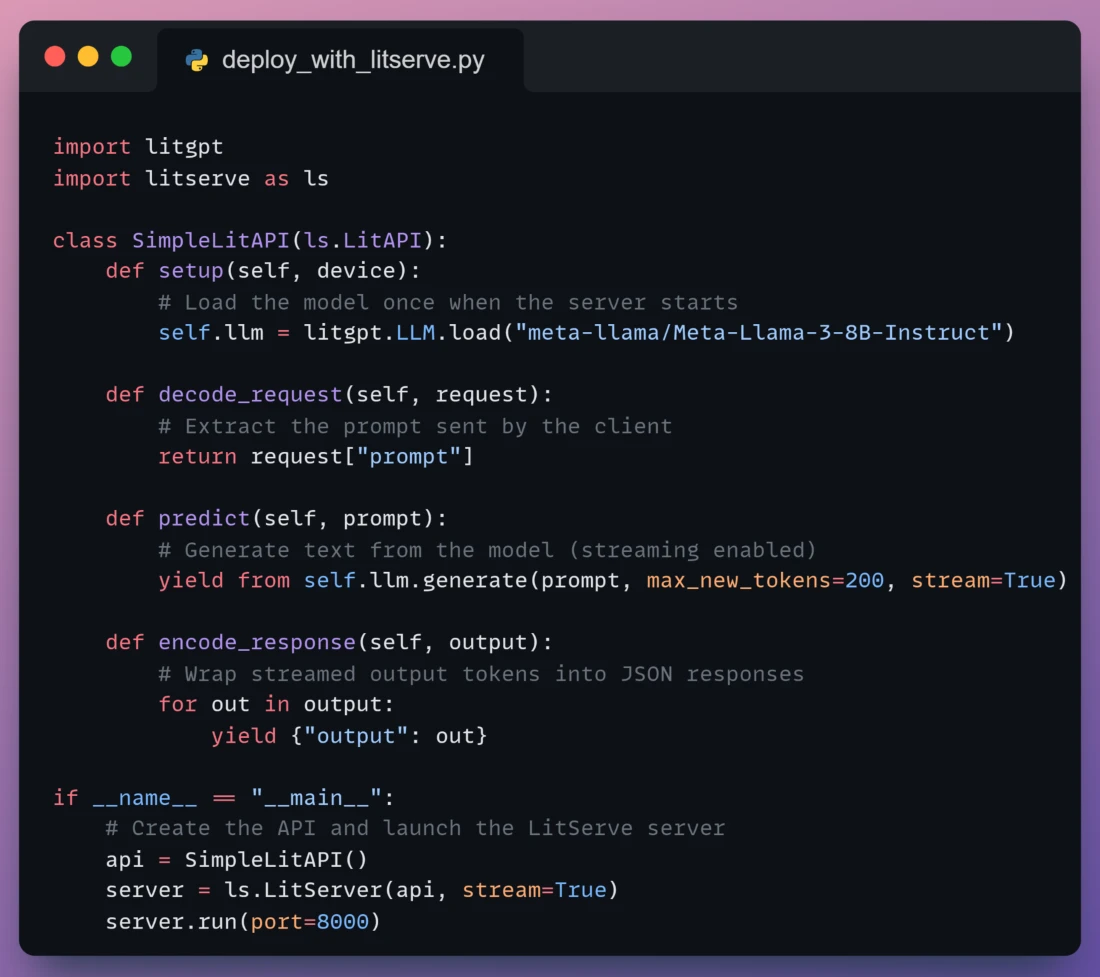1100x977 pixels.
Task: Click 'ls.LitServer' in the server assignment
Action: pos(303,890)
